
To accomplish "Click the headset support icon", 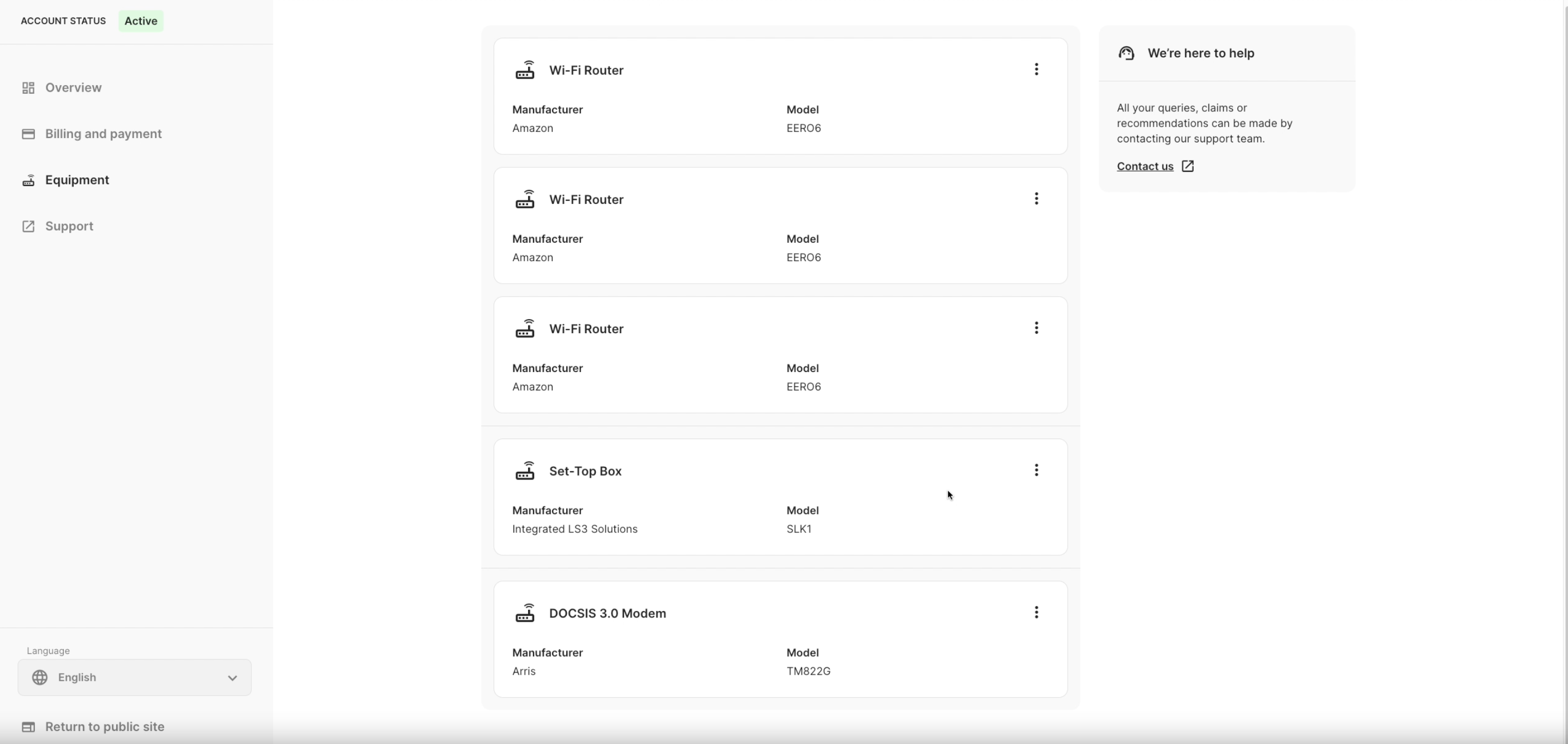I will click(x=1126, y=53).
